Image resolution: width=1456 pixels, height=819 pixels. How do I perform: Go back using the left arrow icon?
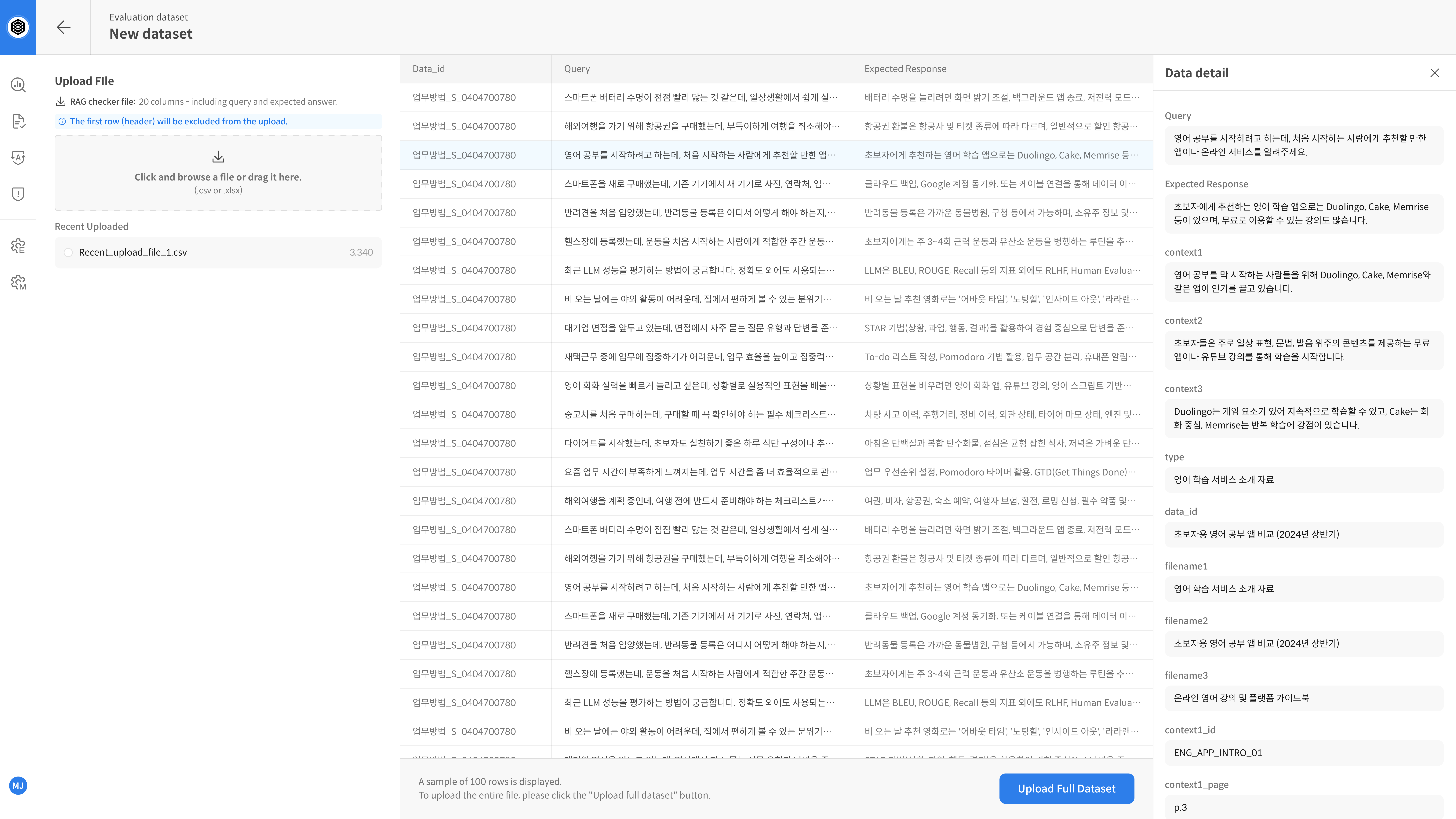[63, 27]
